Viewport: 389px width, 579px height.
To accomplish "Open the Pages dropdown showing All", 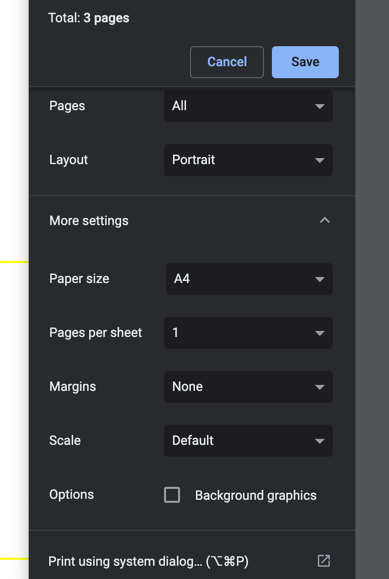I will point(248,106).
